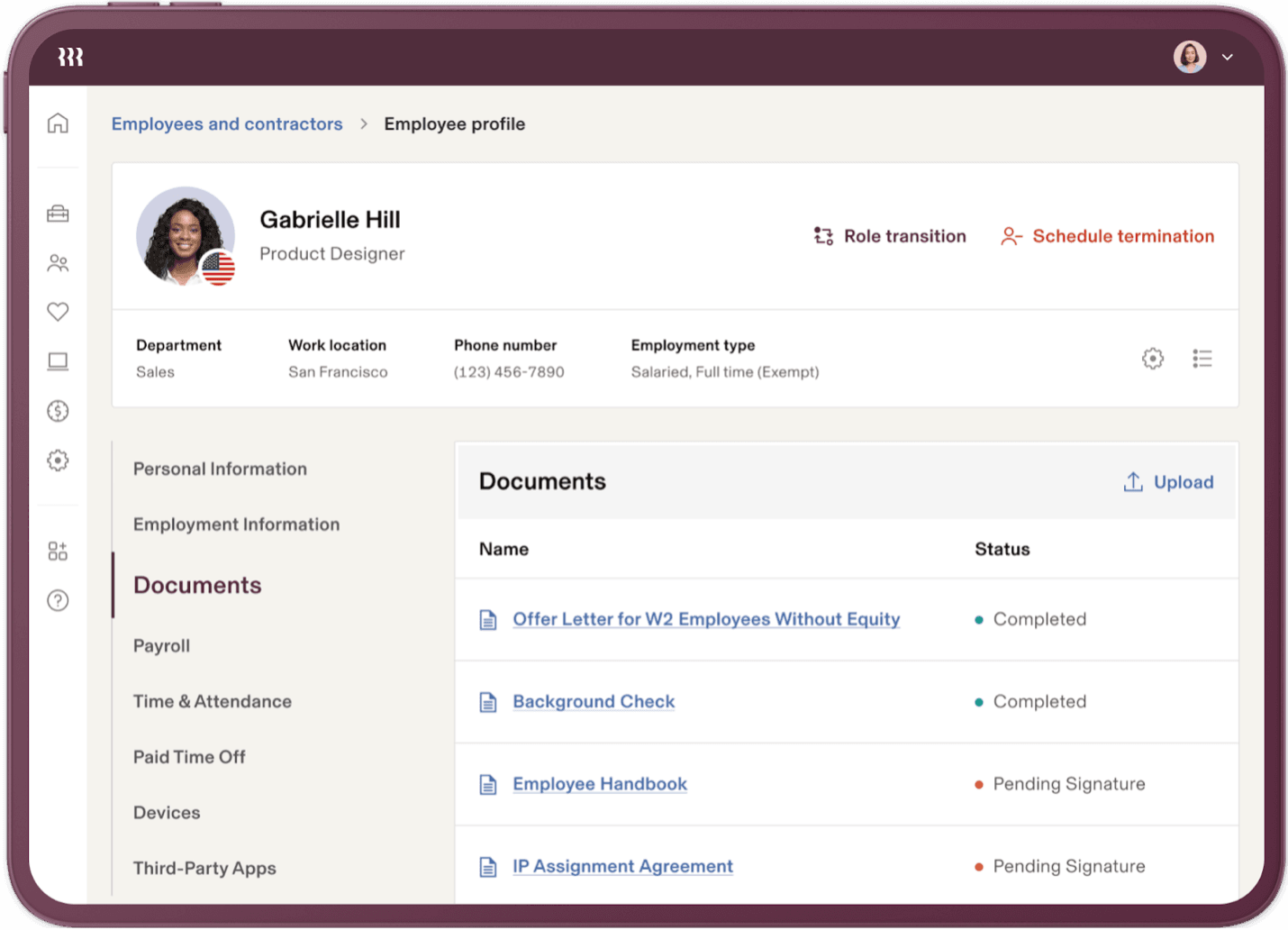Open the apps grid icon near sidebar bottom
Screen dimensions: 1288x930
(57, 551)
